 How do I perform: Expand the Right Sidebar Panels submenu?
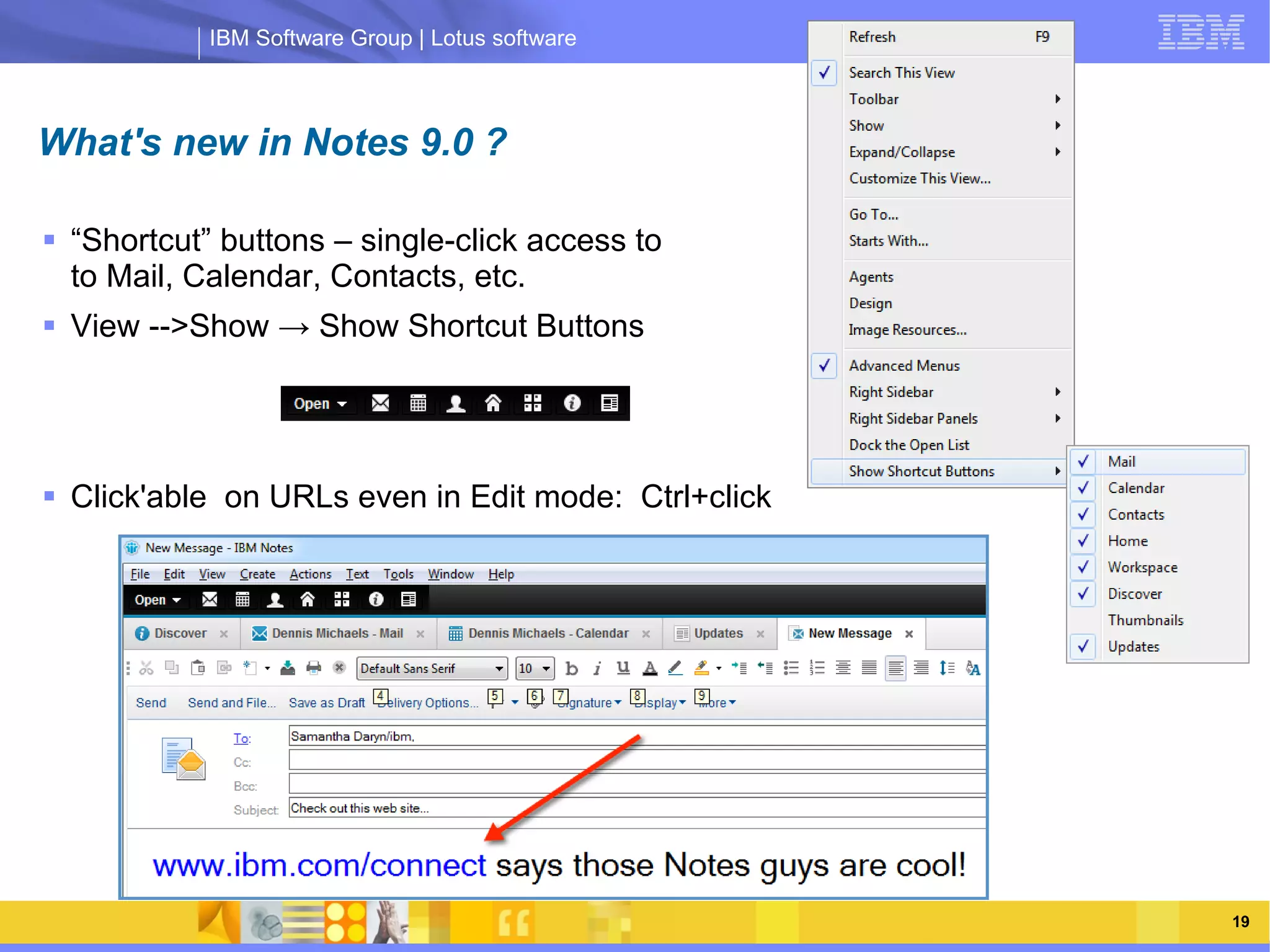tap(941, 419)
